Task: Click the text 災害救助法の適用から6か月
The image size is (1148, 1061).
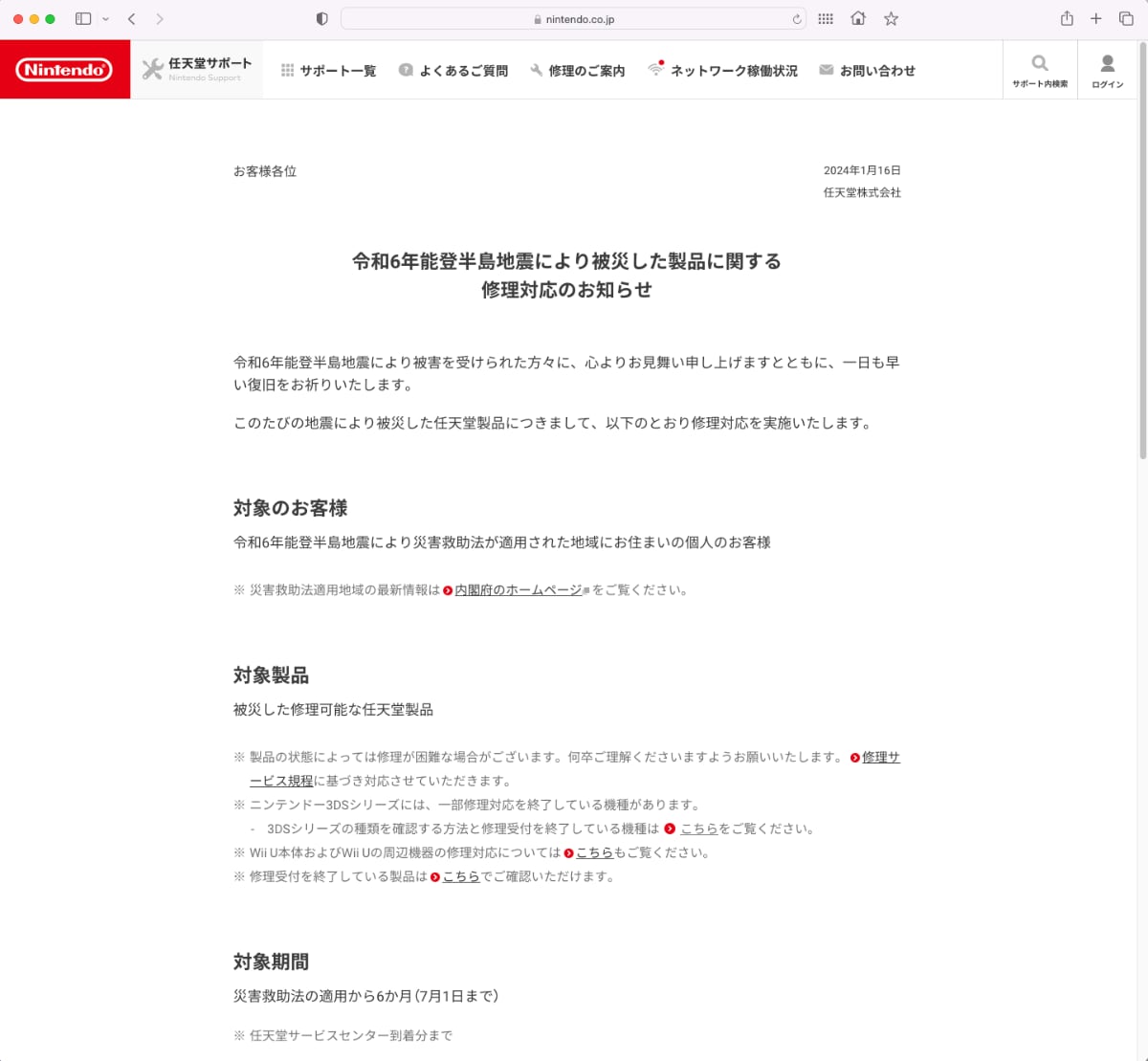Action: [x=322, y=996]
